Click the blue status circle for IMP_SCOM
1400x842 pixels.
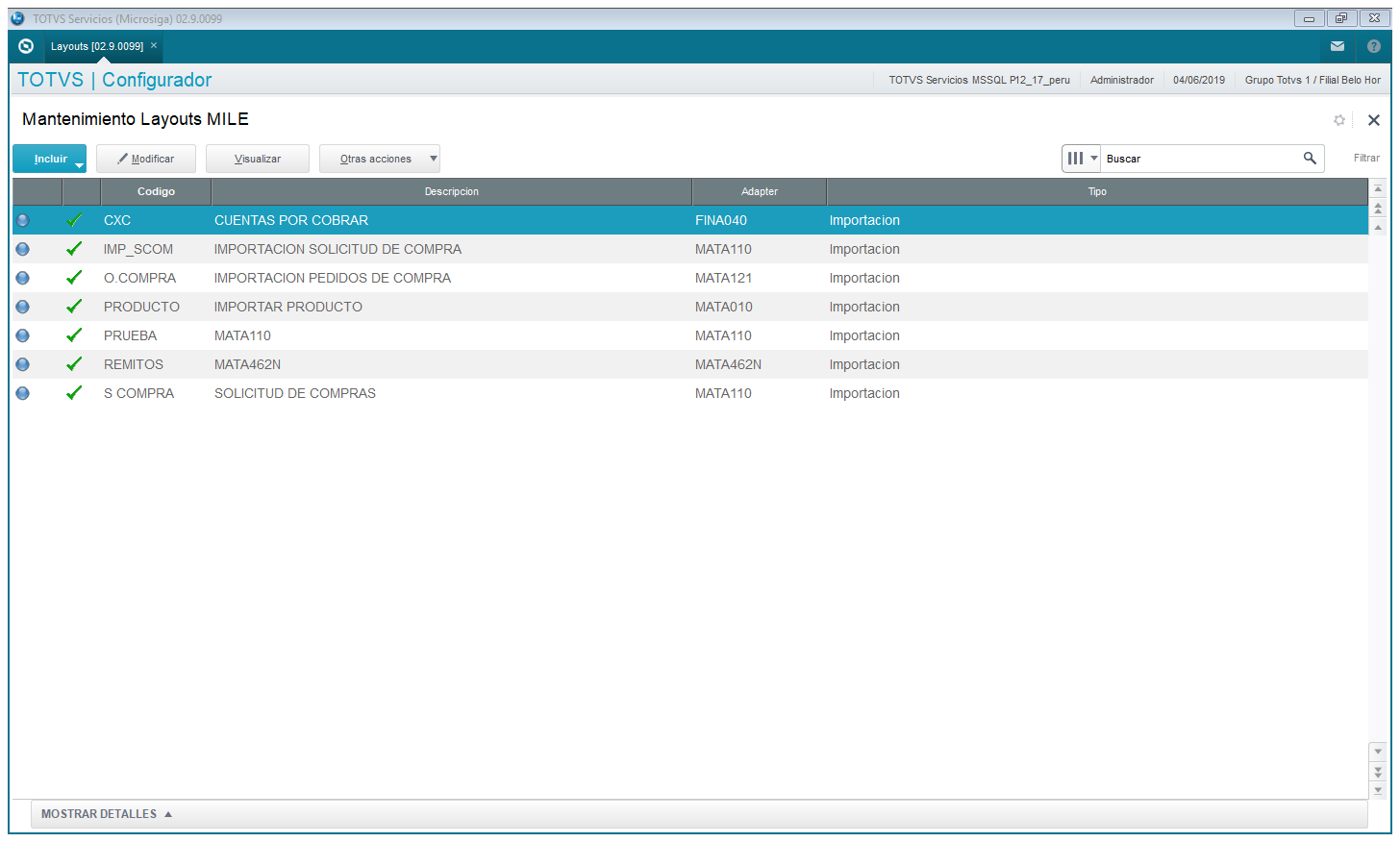tap(22, 249)
